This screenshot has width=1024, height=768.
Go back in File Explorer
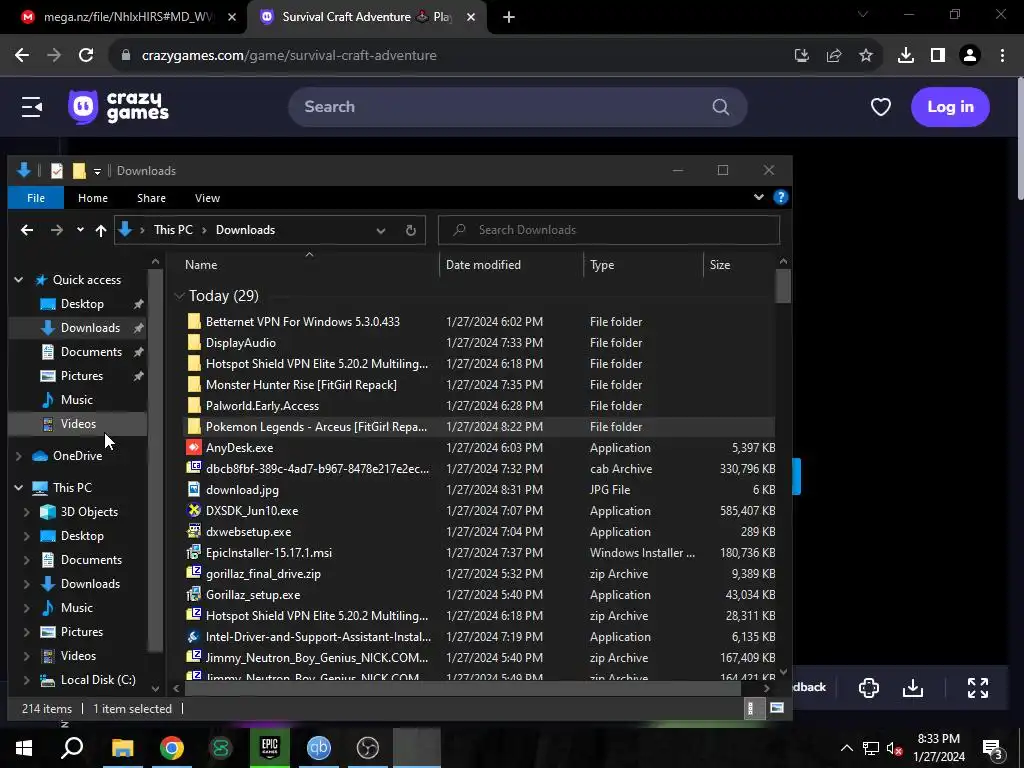[x=27, y=230]
